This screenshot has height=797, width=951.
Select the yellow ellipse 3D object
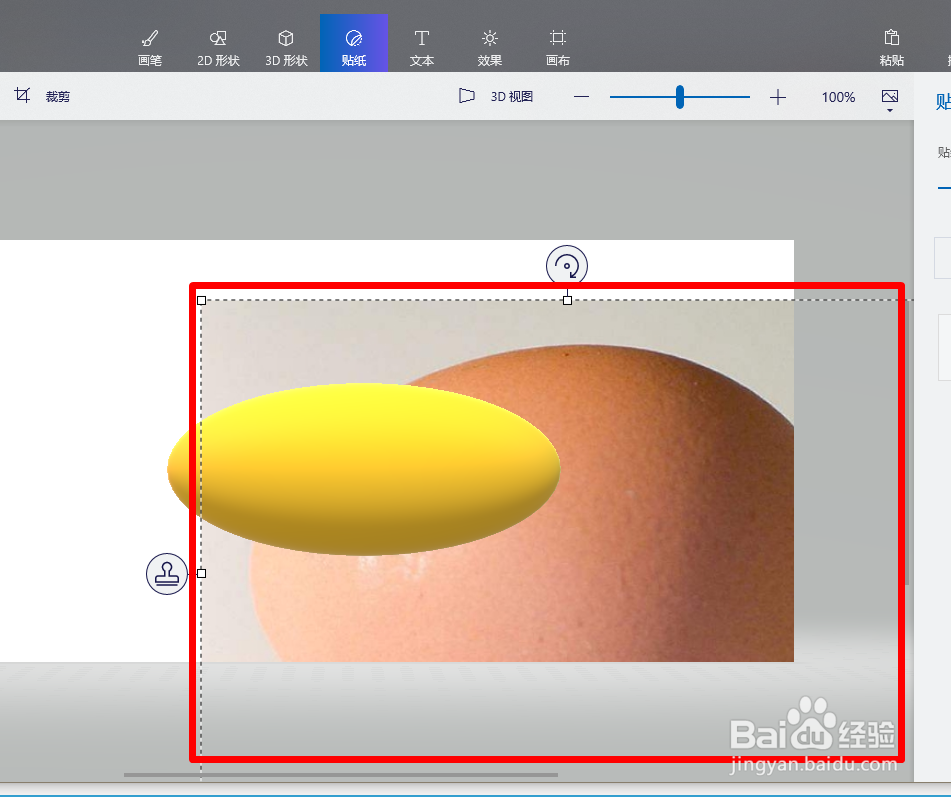364,469
